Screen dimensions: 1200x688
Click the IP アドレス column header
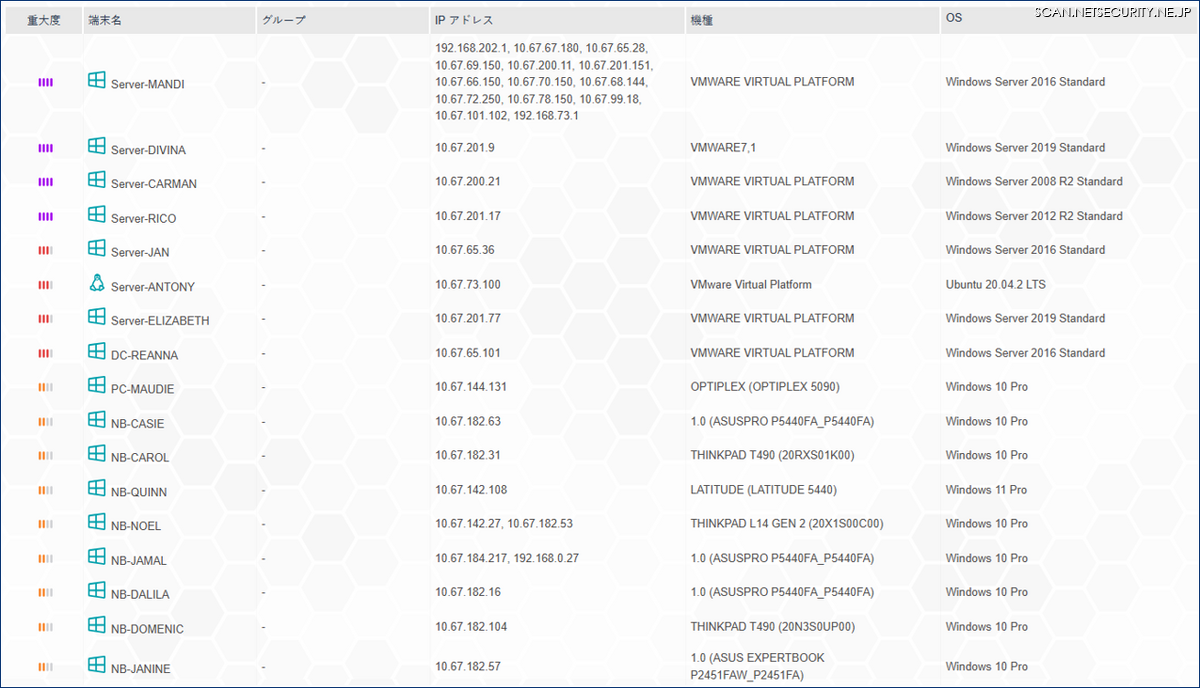(x=464, y=20)
